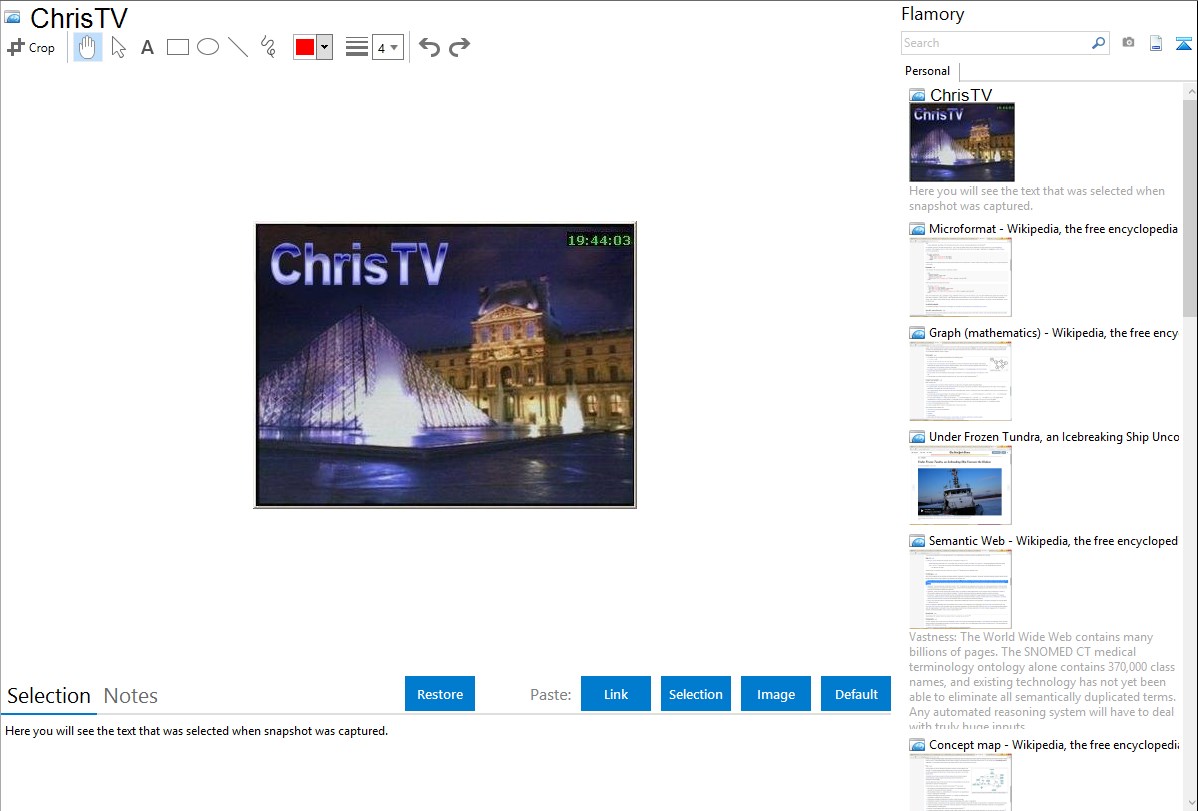Redo the last undone edit
1198x811 pixels.
(460, 47)
